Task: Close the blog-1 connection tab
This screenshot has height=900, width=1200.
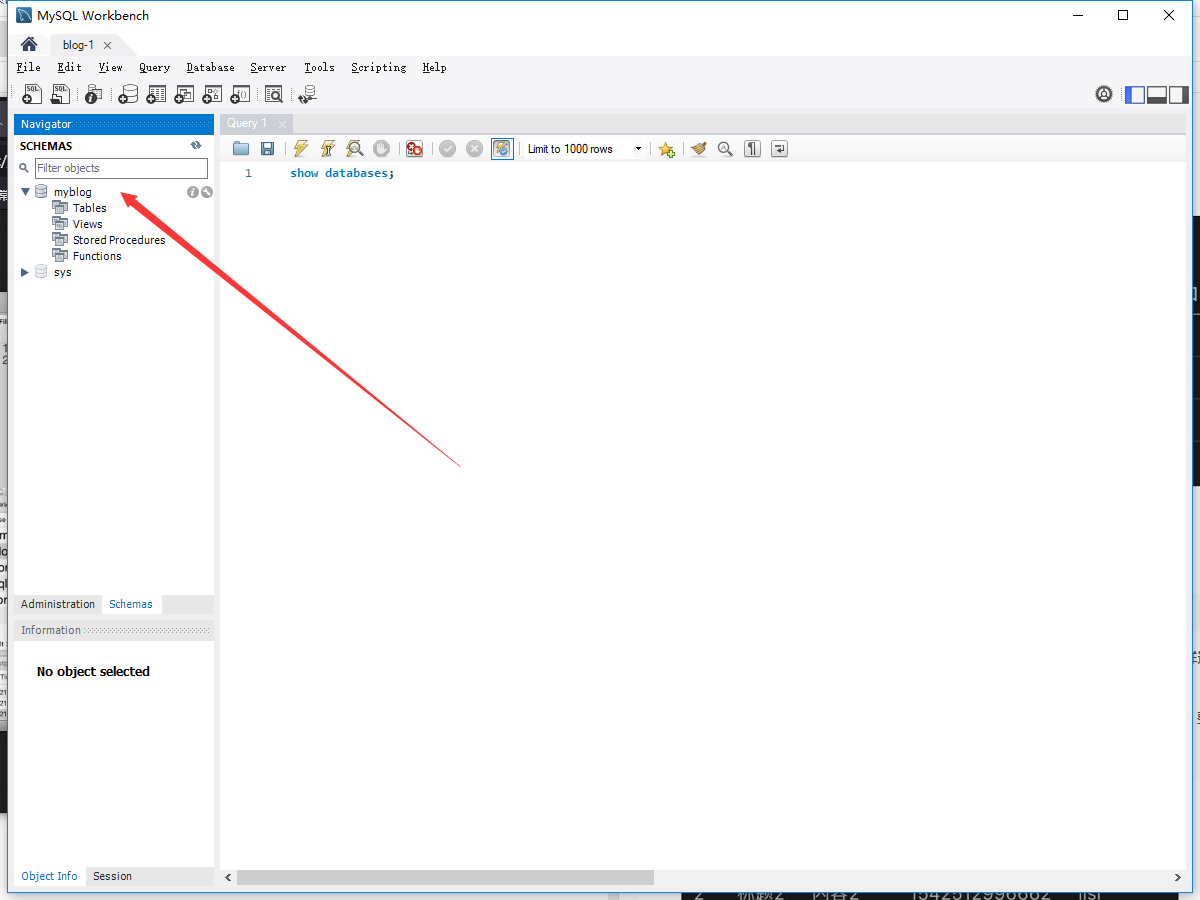Action: pos(107,45)
